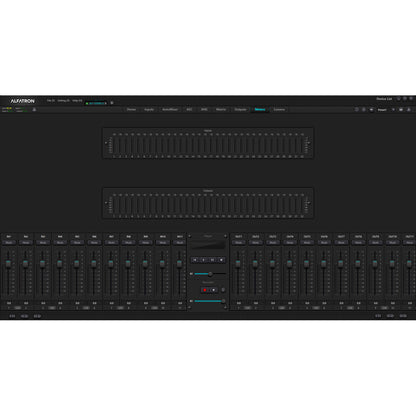Switch to the AutoMixer tab
416x416 pixels.
click(170, 109)
